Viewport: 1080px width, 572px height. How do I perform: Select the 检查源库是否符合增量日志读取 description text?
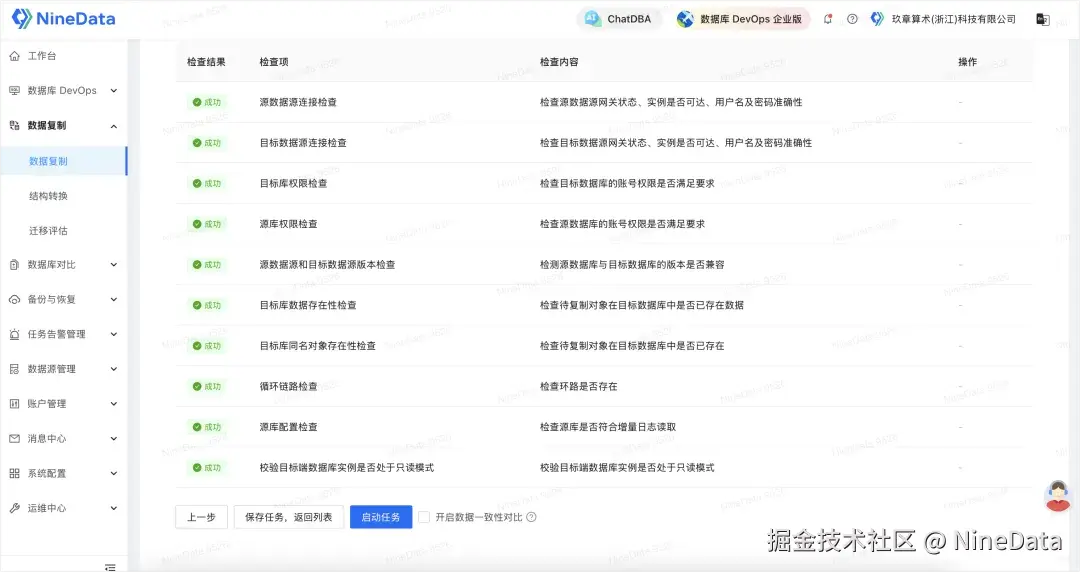click(608, 427)
